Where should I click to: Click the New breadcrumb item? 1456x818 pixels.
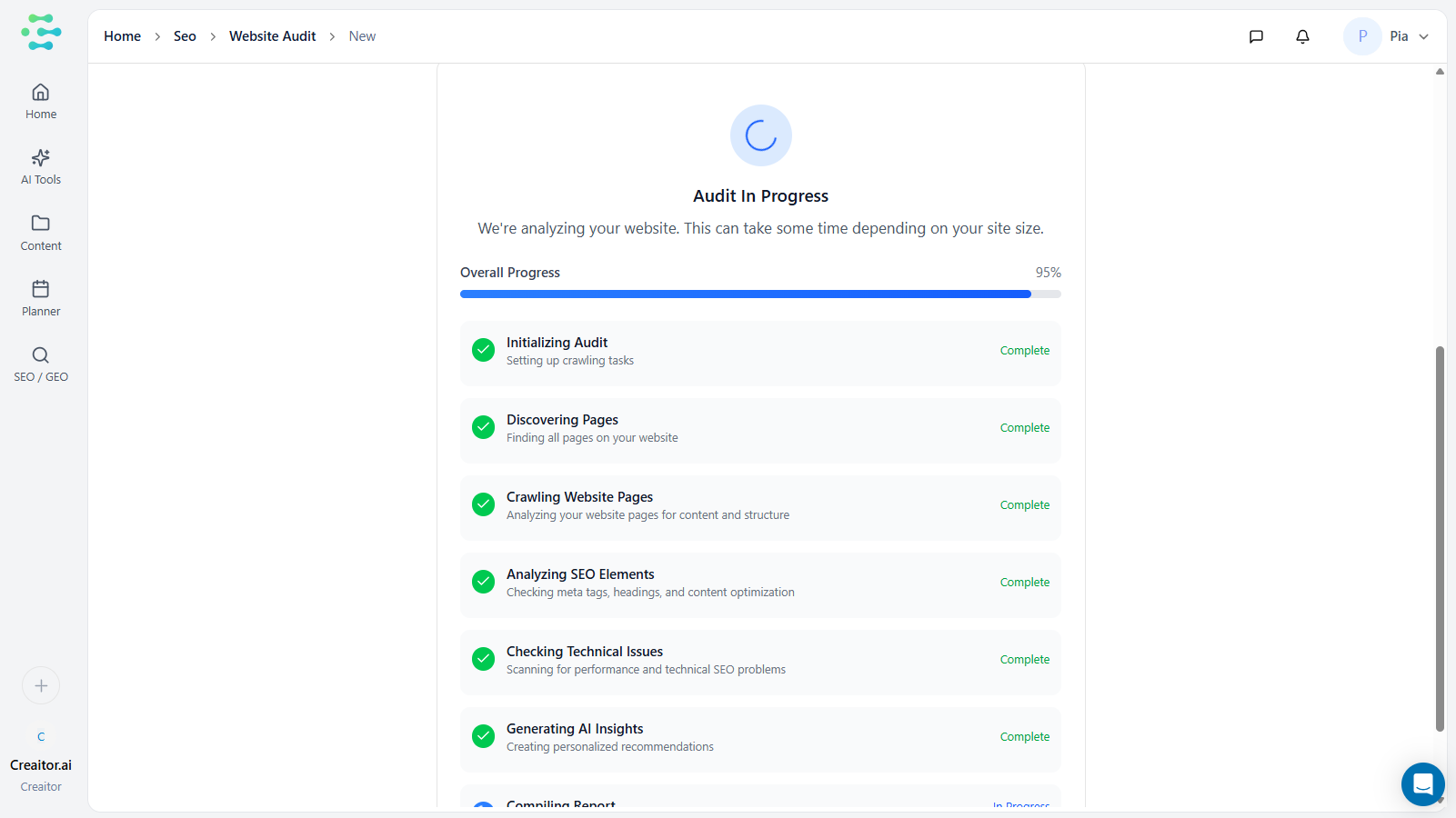tap(362, 36)
